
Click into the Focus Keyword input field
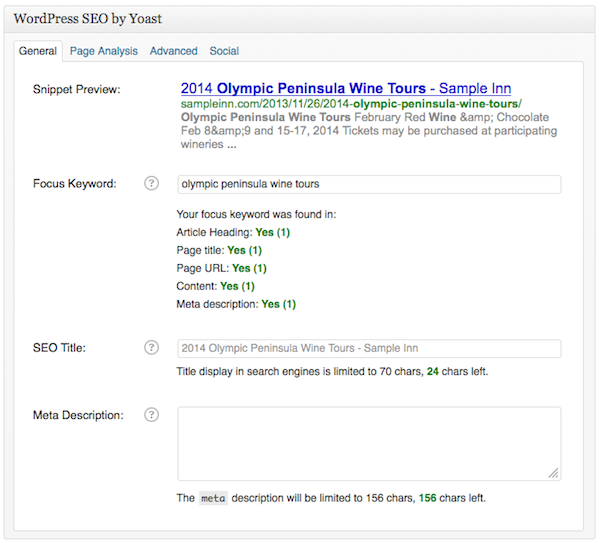coord(368,185)
